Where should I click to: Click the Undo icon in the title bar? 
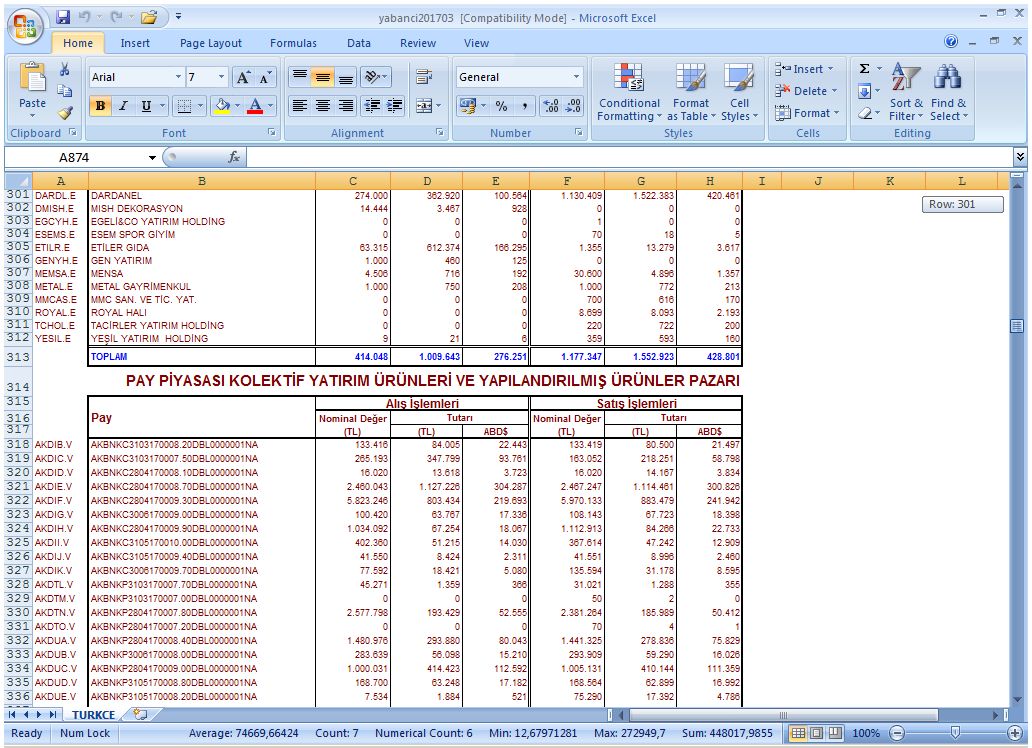[84, 18]
